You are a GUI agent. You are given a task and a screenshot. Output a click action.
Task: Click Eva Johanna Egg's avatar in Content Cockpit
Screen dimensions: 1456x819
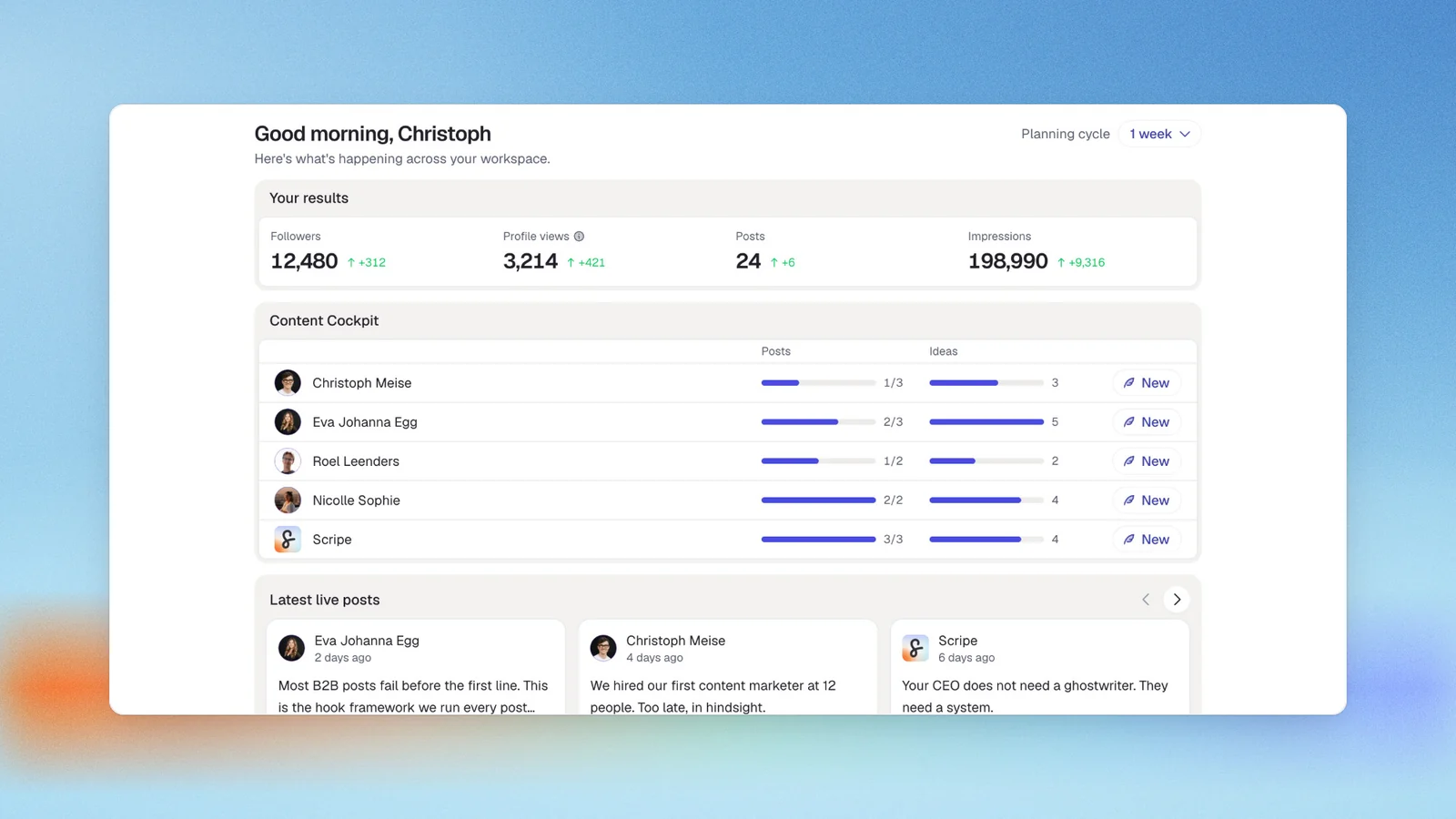[288, 422]
